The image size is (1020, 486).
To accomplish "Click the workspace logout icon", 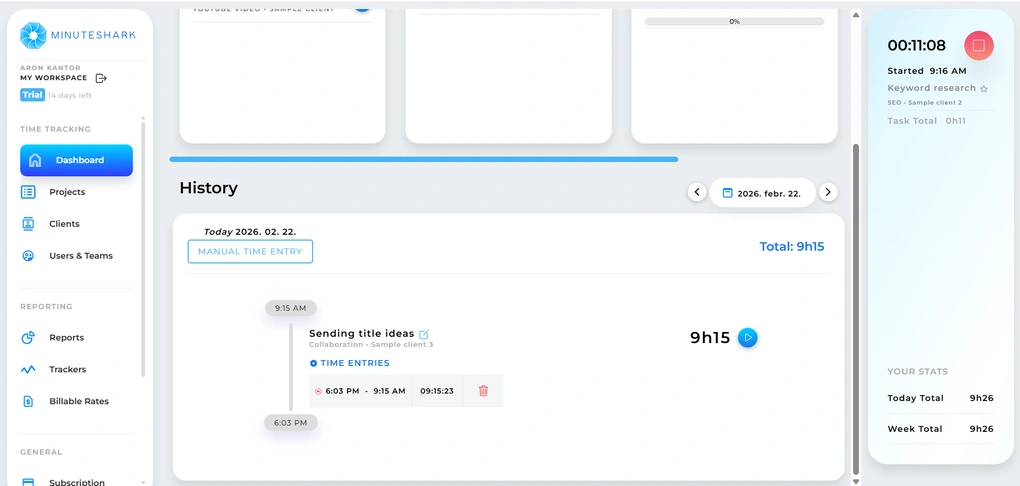I will tap(101, 78).
